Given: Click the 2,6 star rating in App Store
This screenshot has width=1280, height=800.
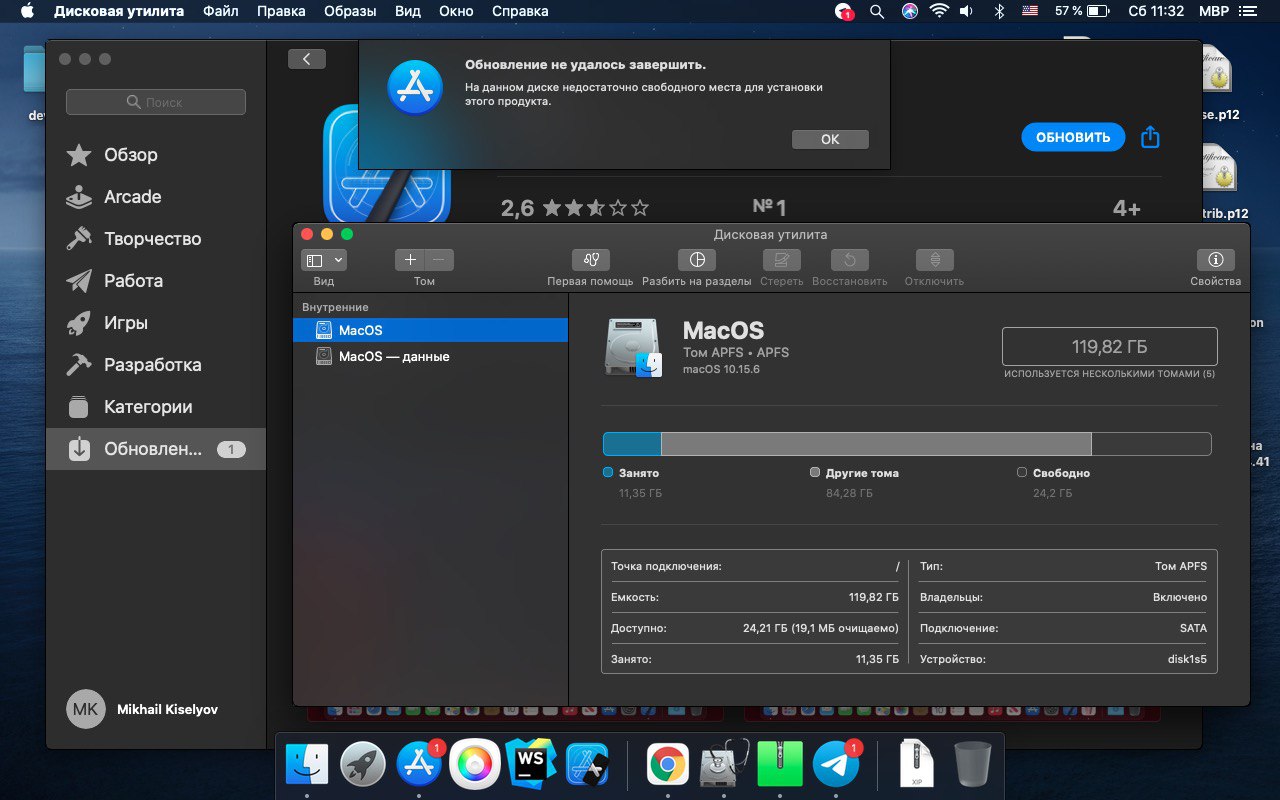Looking at the screenshot, I should [575, 208].
